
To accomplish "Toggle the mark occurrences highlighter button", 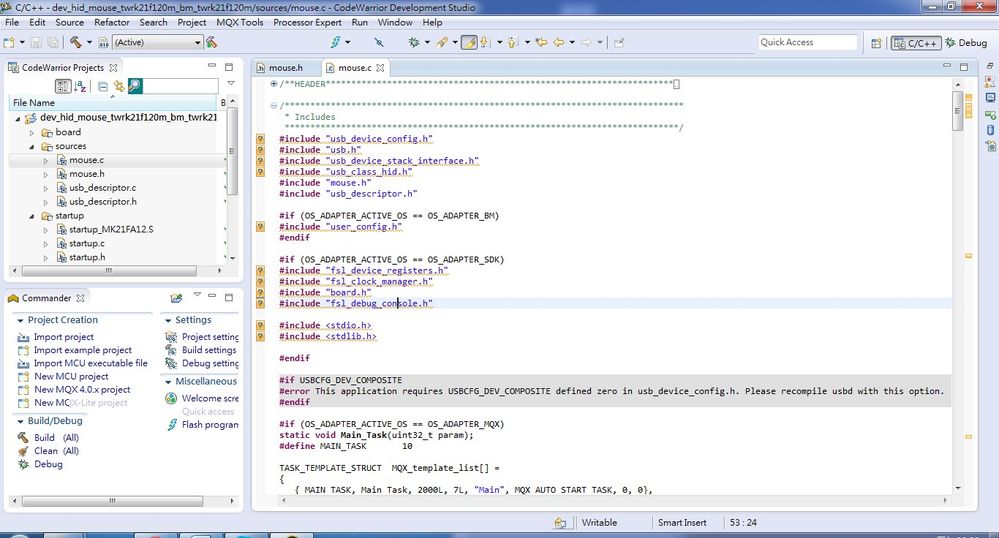I will [x=469, y=43].
